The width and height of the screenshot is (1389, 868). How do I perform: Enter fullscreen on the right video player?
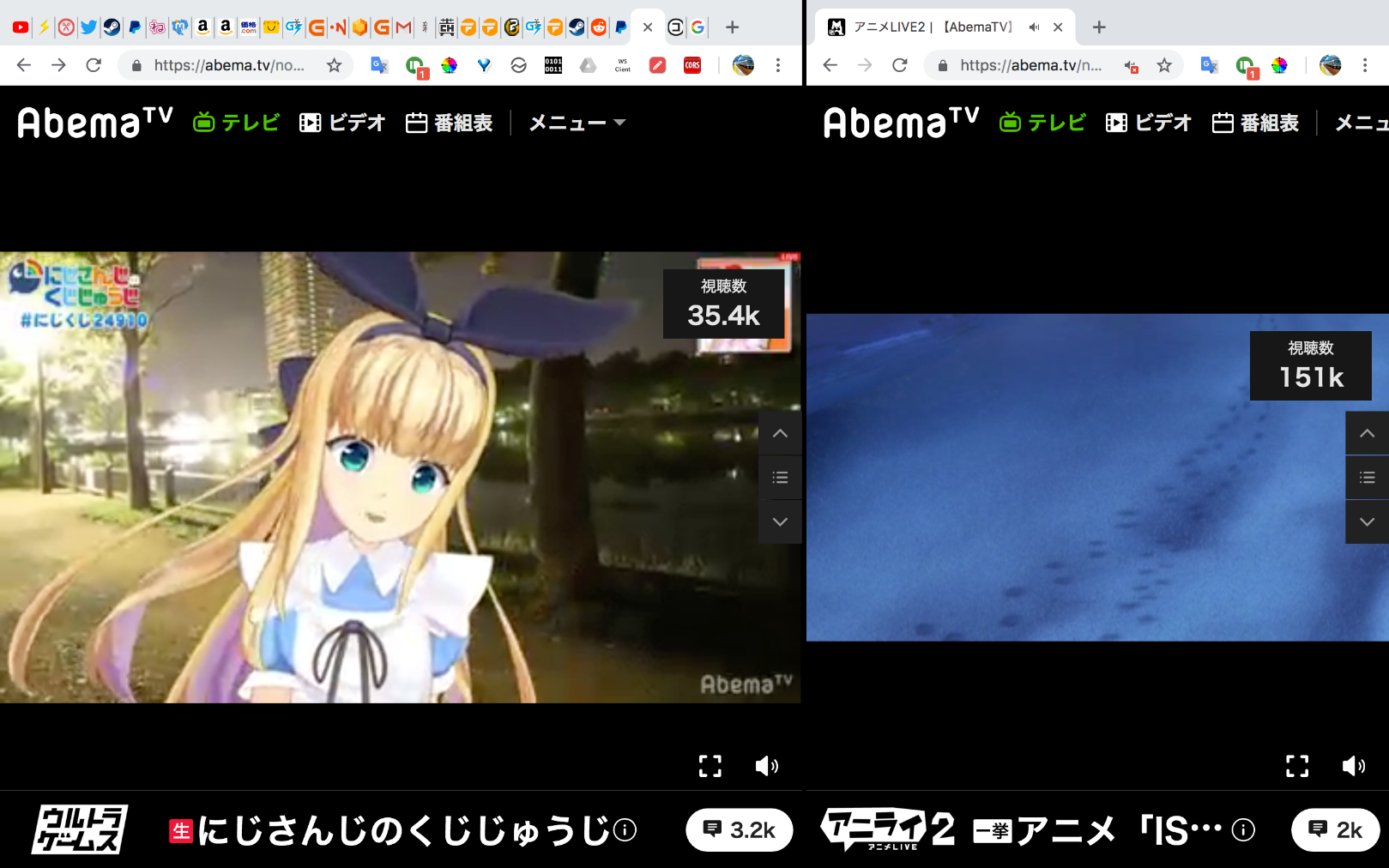pyautogui.click(x=1297, y=766)
